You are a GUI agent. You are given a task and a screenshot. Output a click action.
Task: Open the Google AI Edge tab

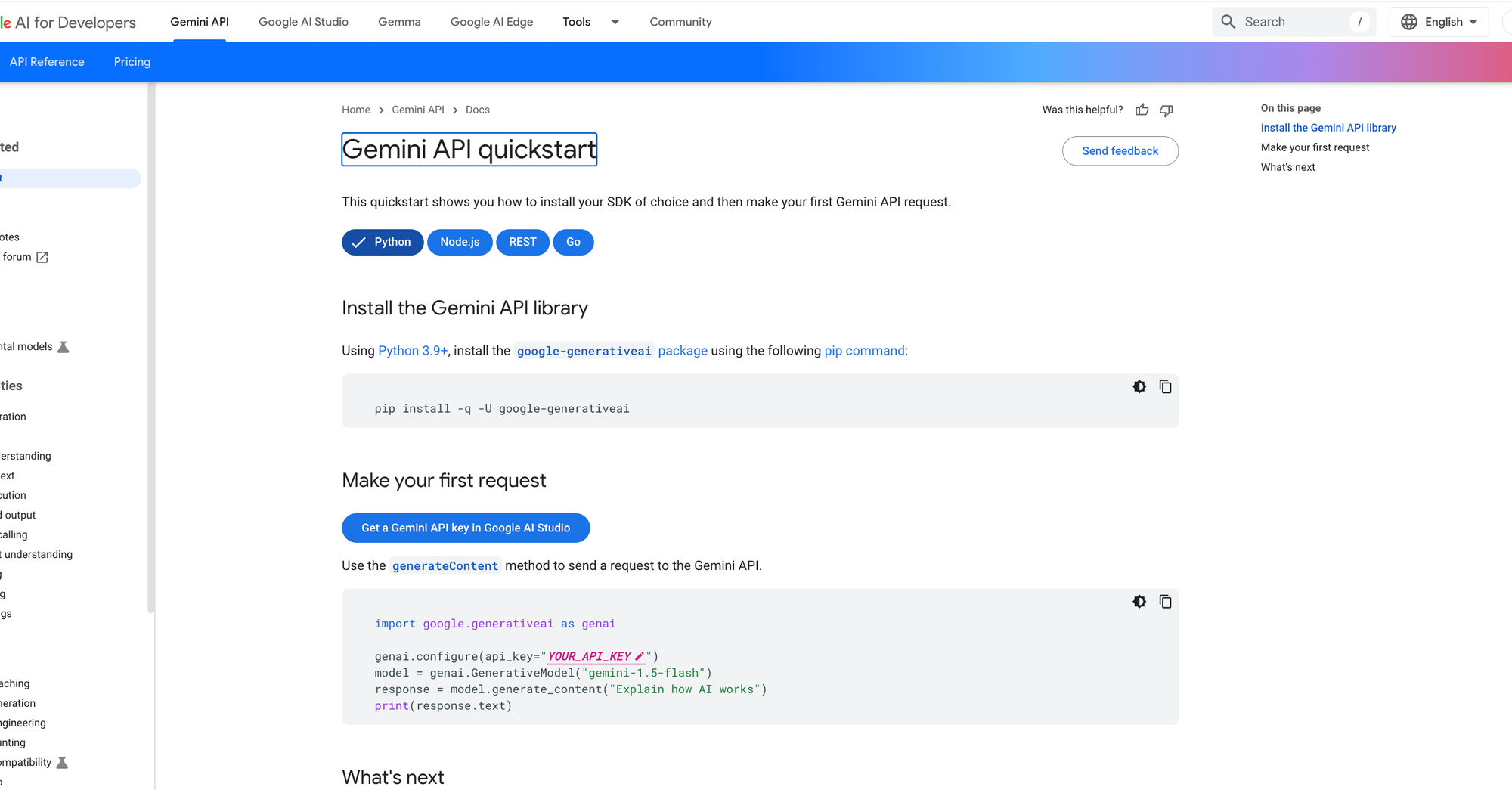click(491, 22)
